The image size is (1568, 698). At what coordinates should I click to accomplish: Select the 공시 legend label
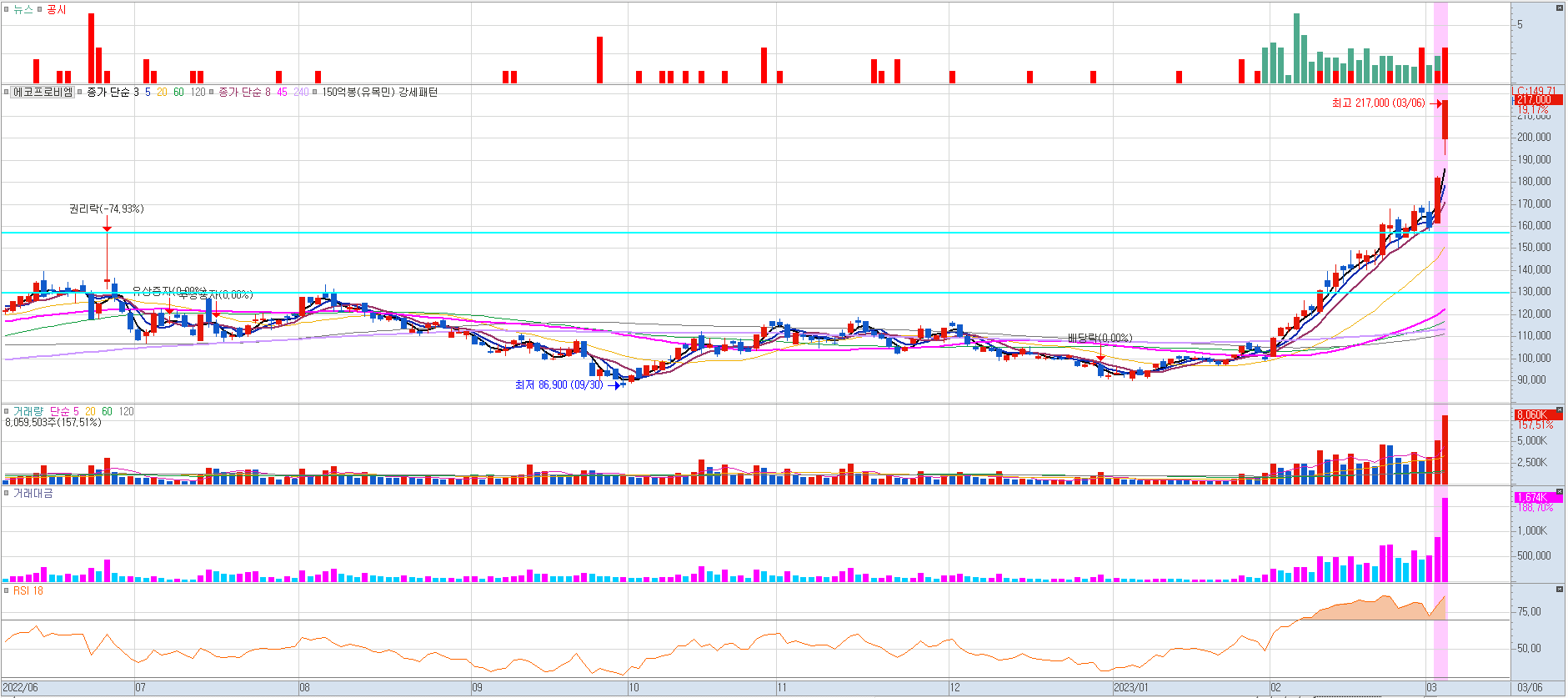[x=56, y=9]
